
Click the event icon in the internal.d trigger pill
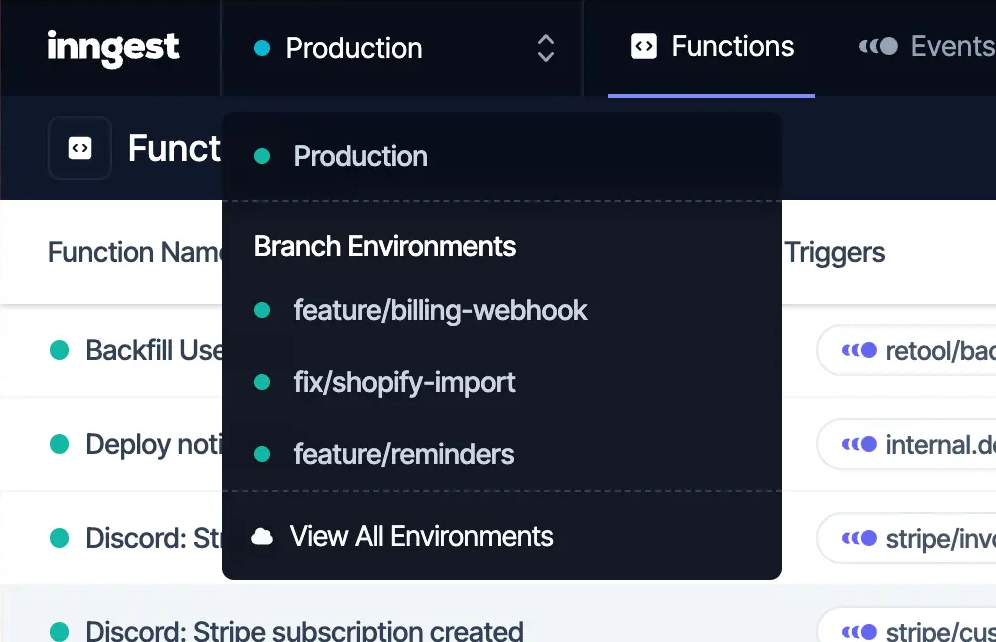tap(859, 445)
